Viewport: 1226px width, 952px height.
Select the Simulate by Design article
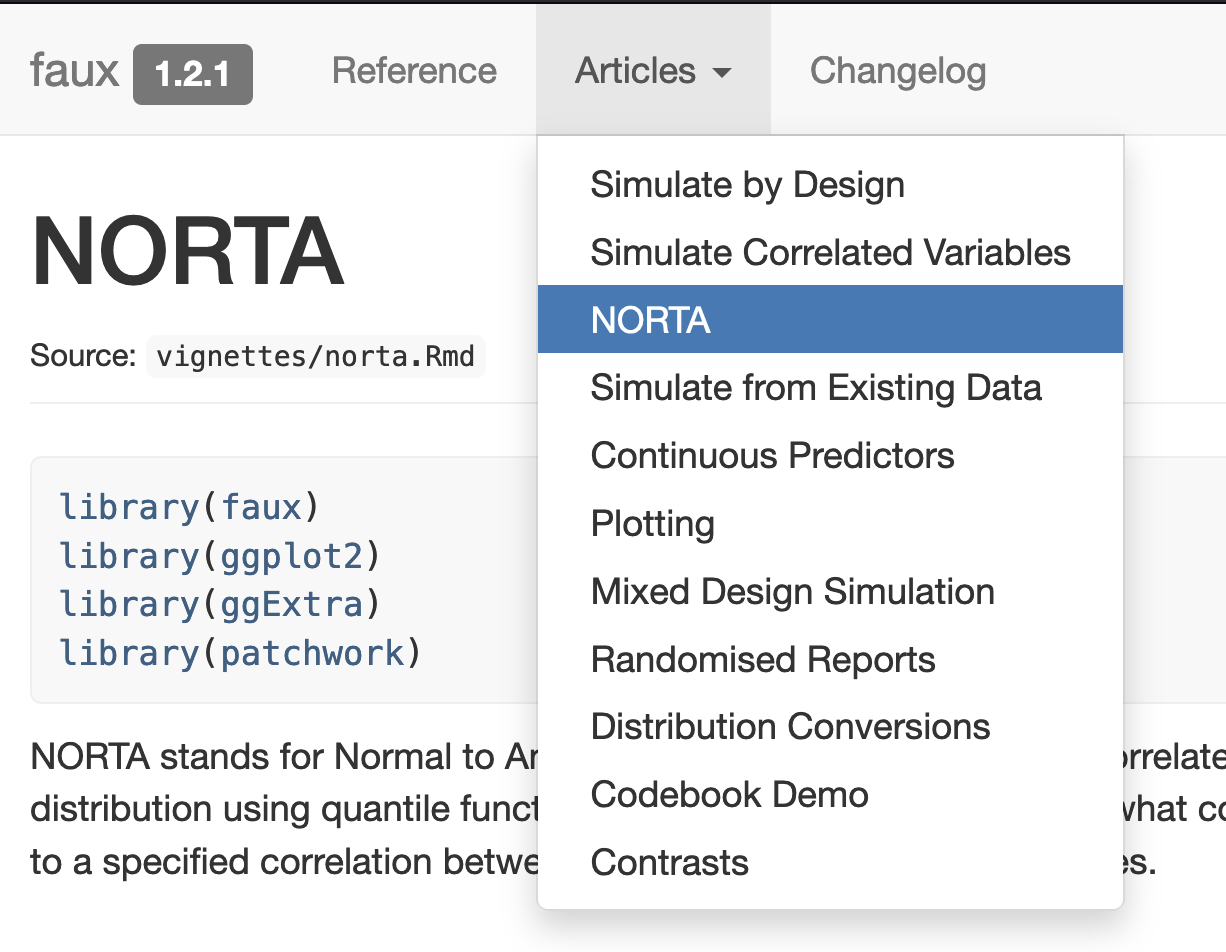[747, 185]
